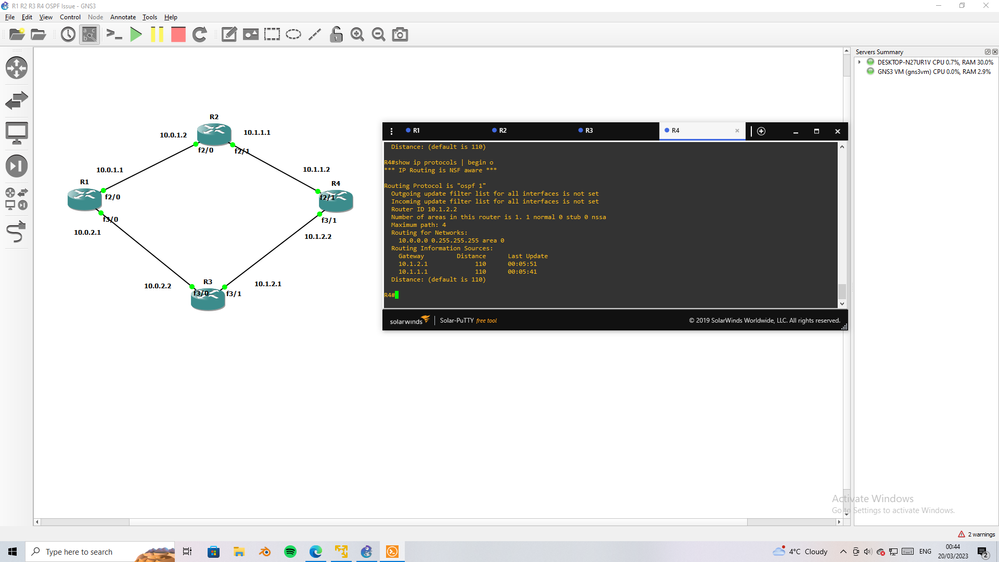Select the Add a note tool

point(229,34)
